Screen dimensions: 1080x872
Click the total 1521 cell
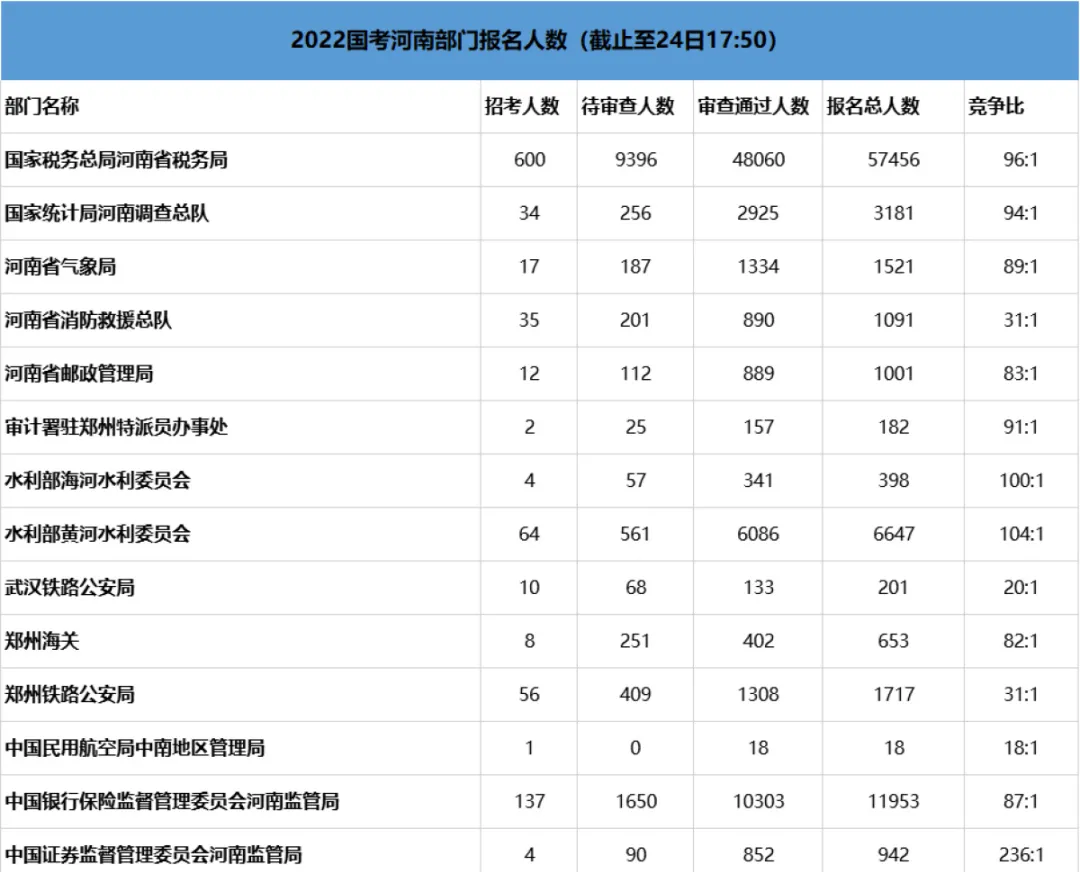[x=893, y=267]
